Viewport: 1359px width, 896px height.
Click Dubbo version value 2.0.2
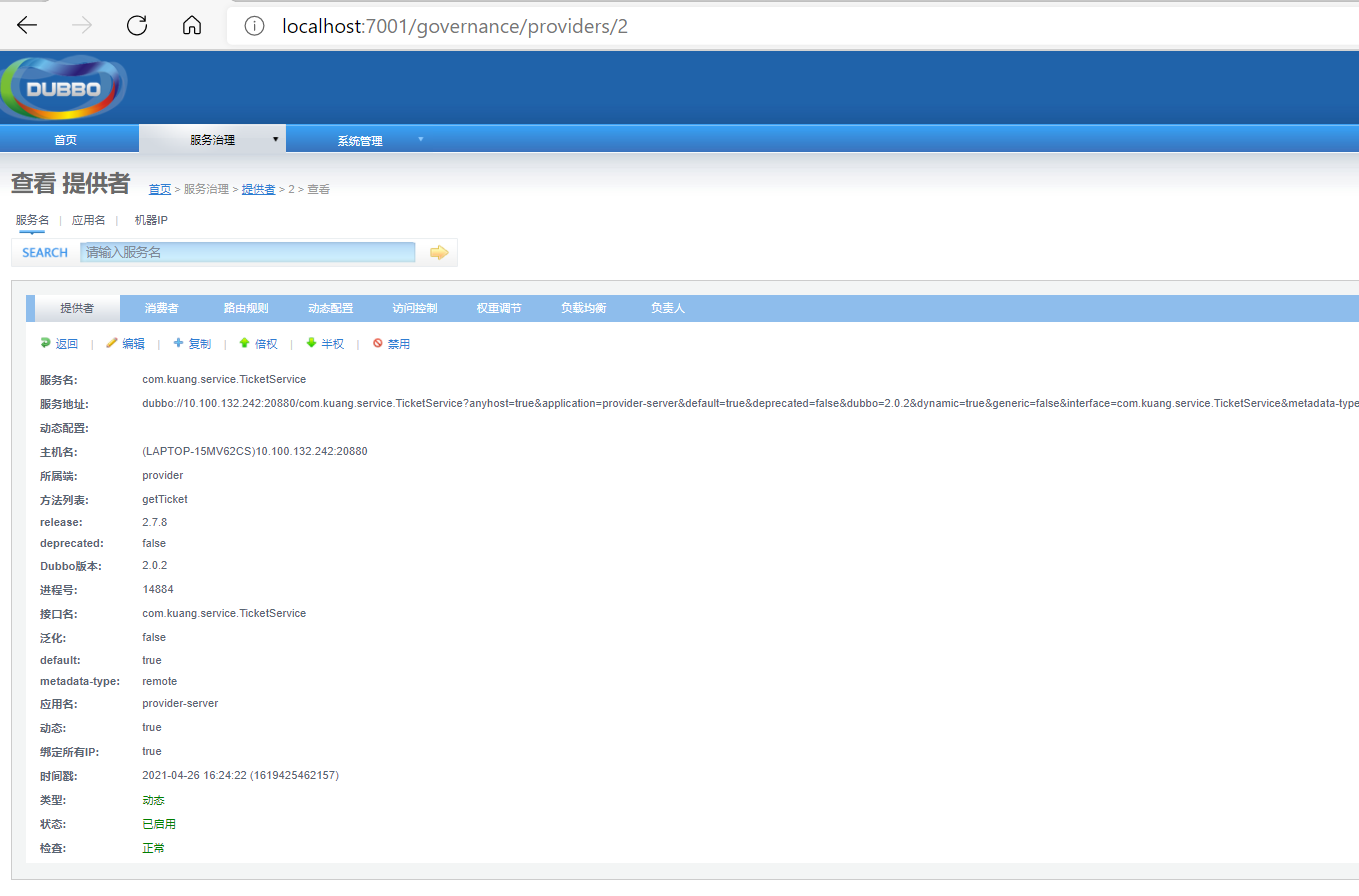point(154,565)
